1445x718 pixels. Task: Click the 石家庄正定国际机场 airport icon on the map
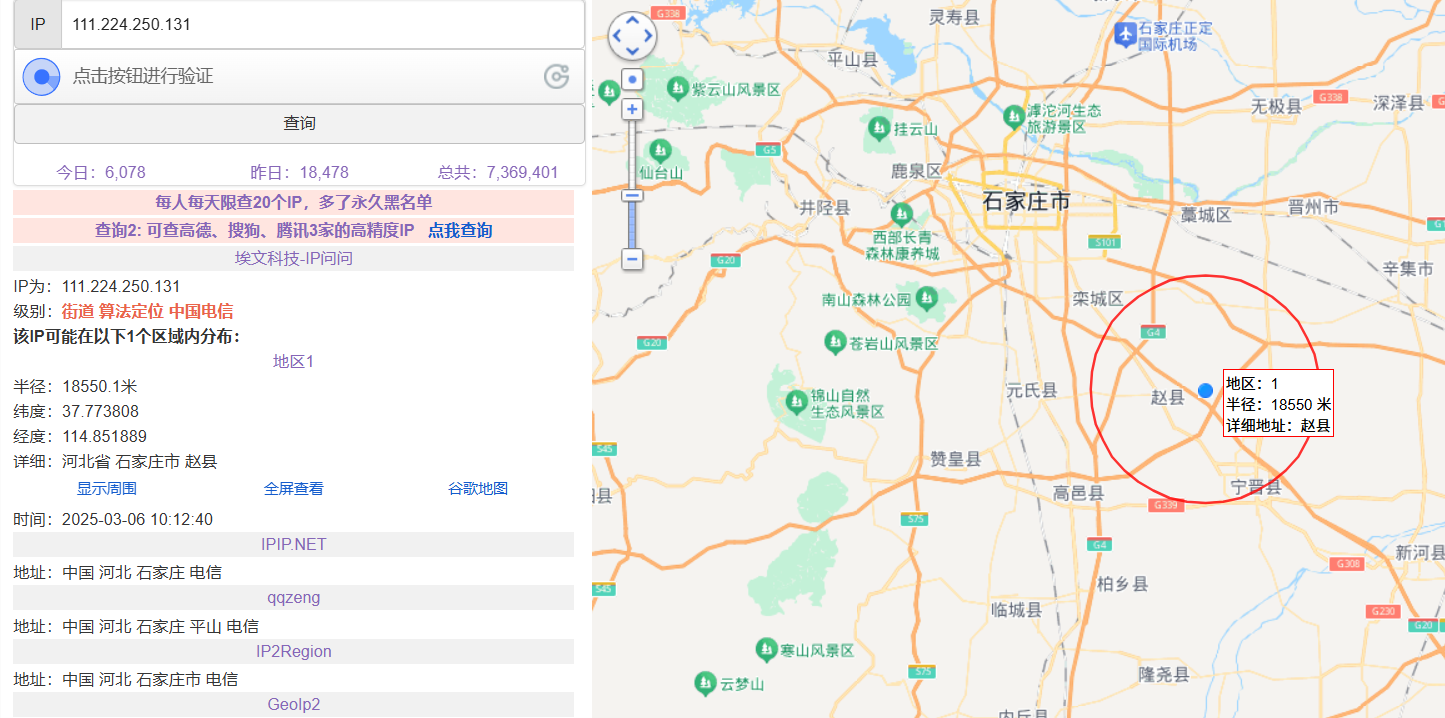(x=1128, y=33)
